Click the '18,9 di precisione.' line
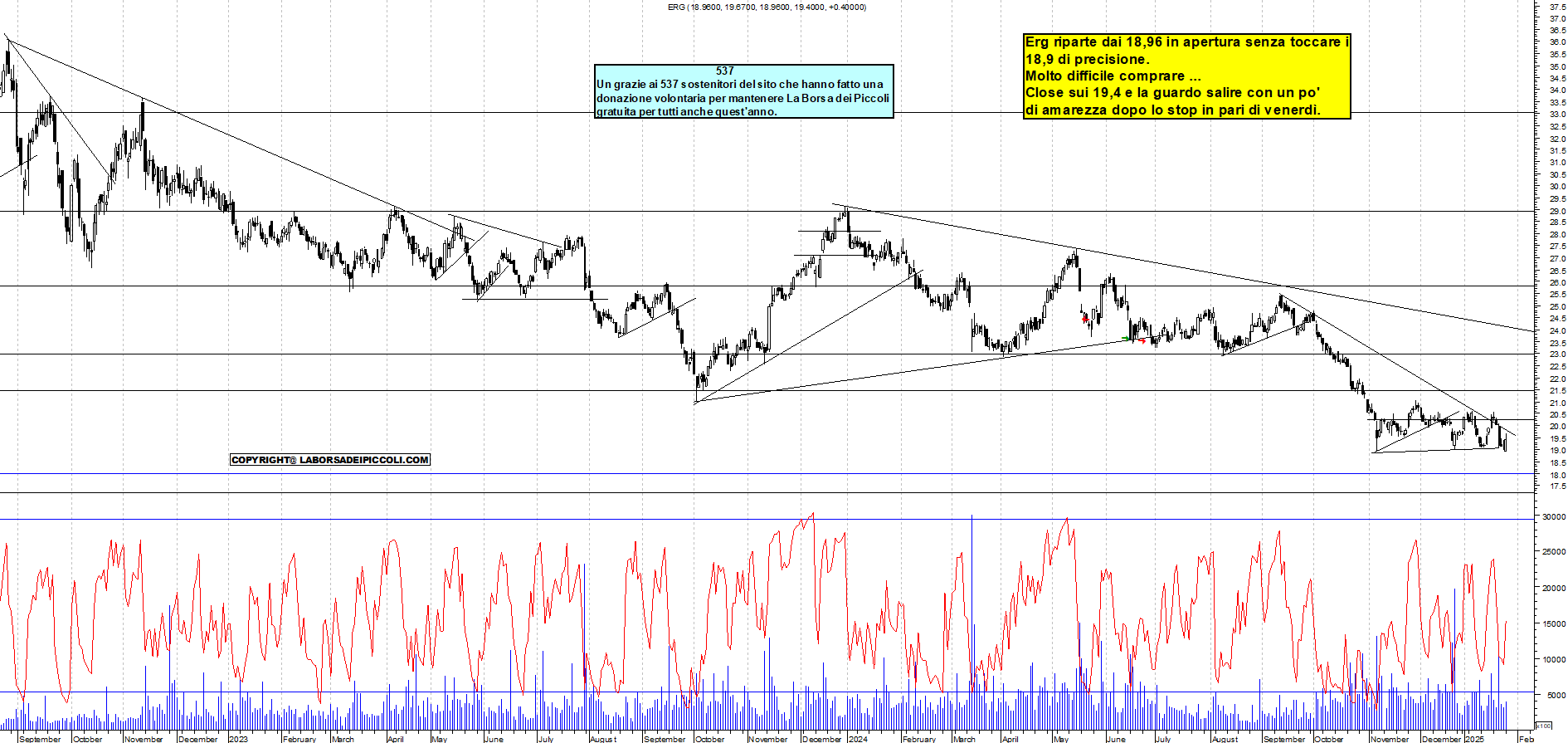Screen dimensions: 1568x743 pos(1088,59)
